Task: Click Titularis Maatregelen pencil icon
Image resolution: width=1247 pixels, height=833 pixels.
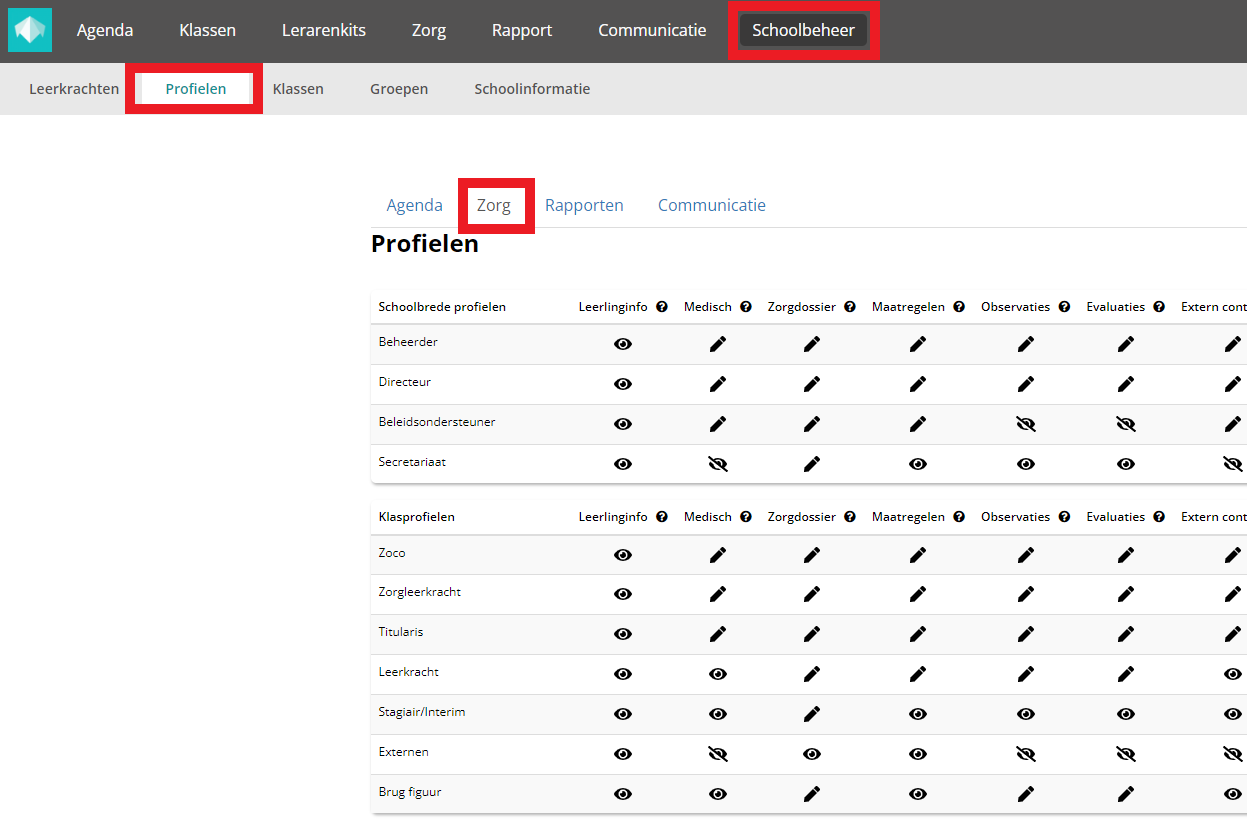Action: tap(918, 634)
